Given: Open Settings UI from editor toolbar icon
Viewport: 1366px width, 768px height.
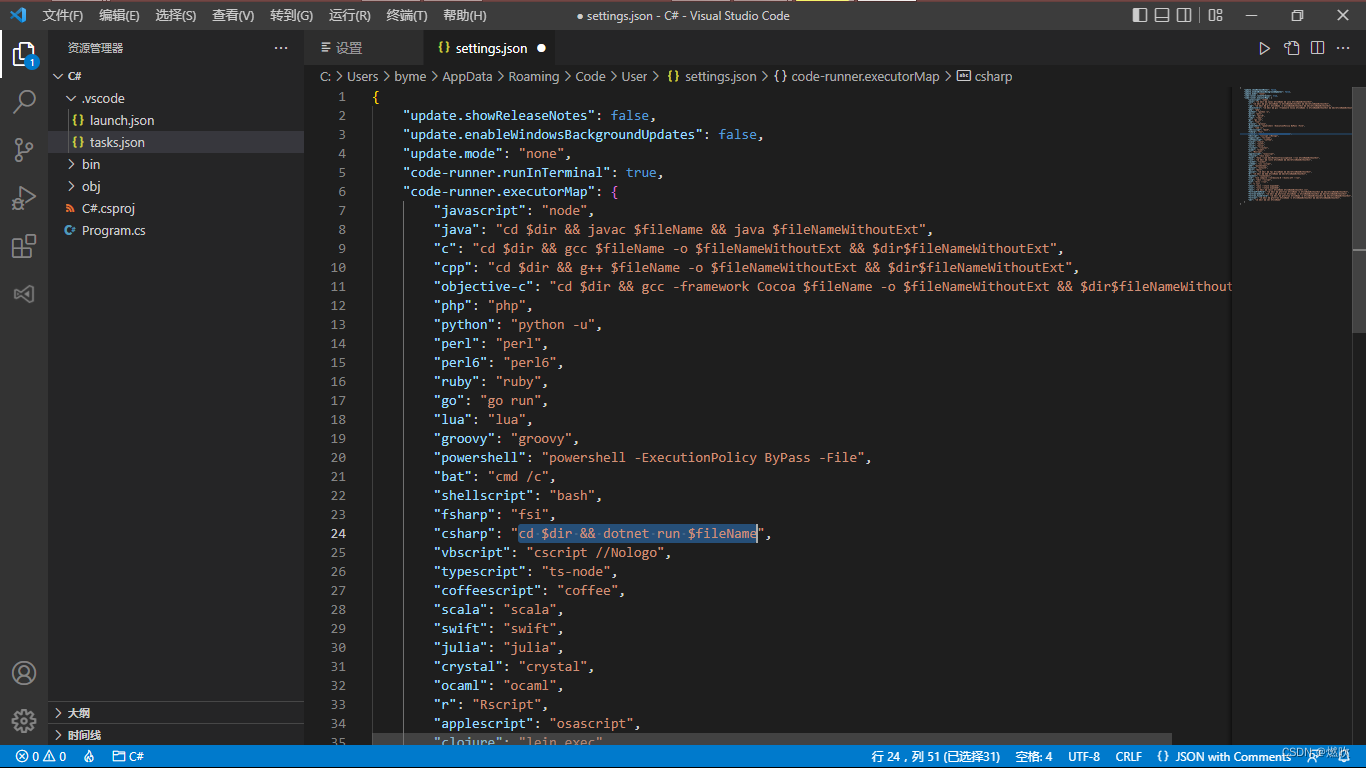Looking at the screenshot, I should (x=1291, y=48).
